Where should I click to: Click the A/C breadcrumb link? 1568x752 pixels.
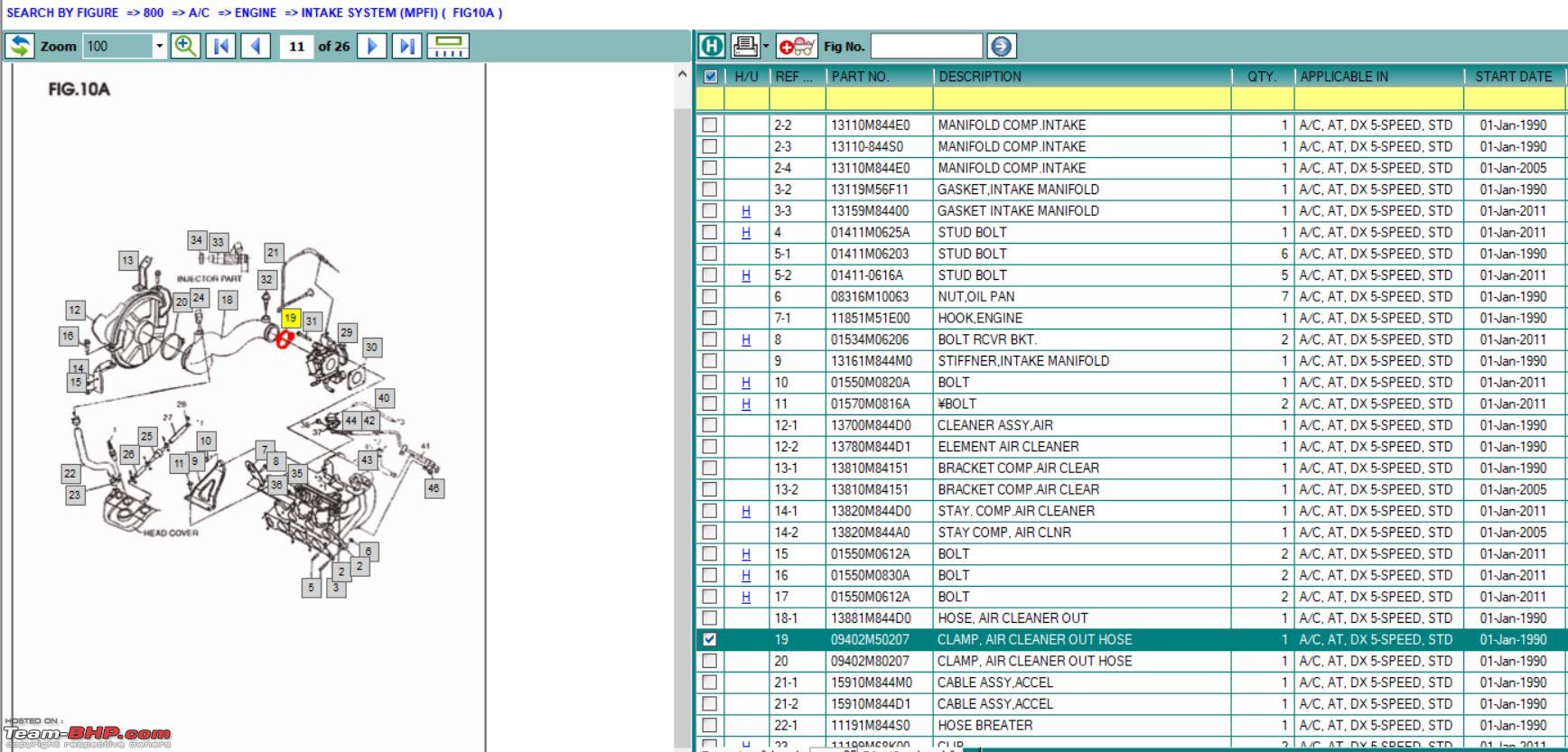point(199,13)
